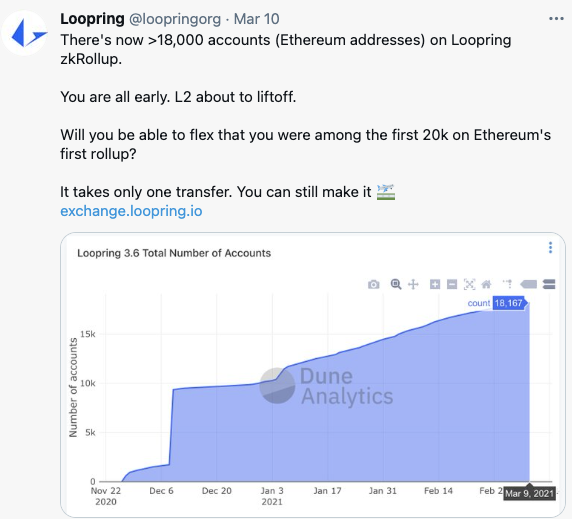Screen dimensions: 572x519
Task: Toggle compare data on hover
Action: tap(549, 284)
